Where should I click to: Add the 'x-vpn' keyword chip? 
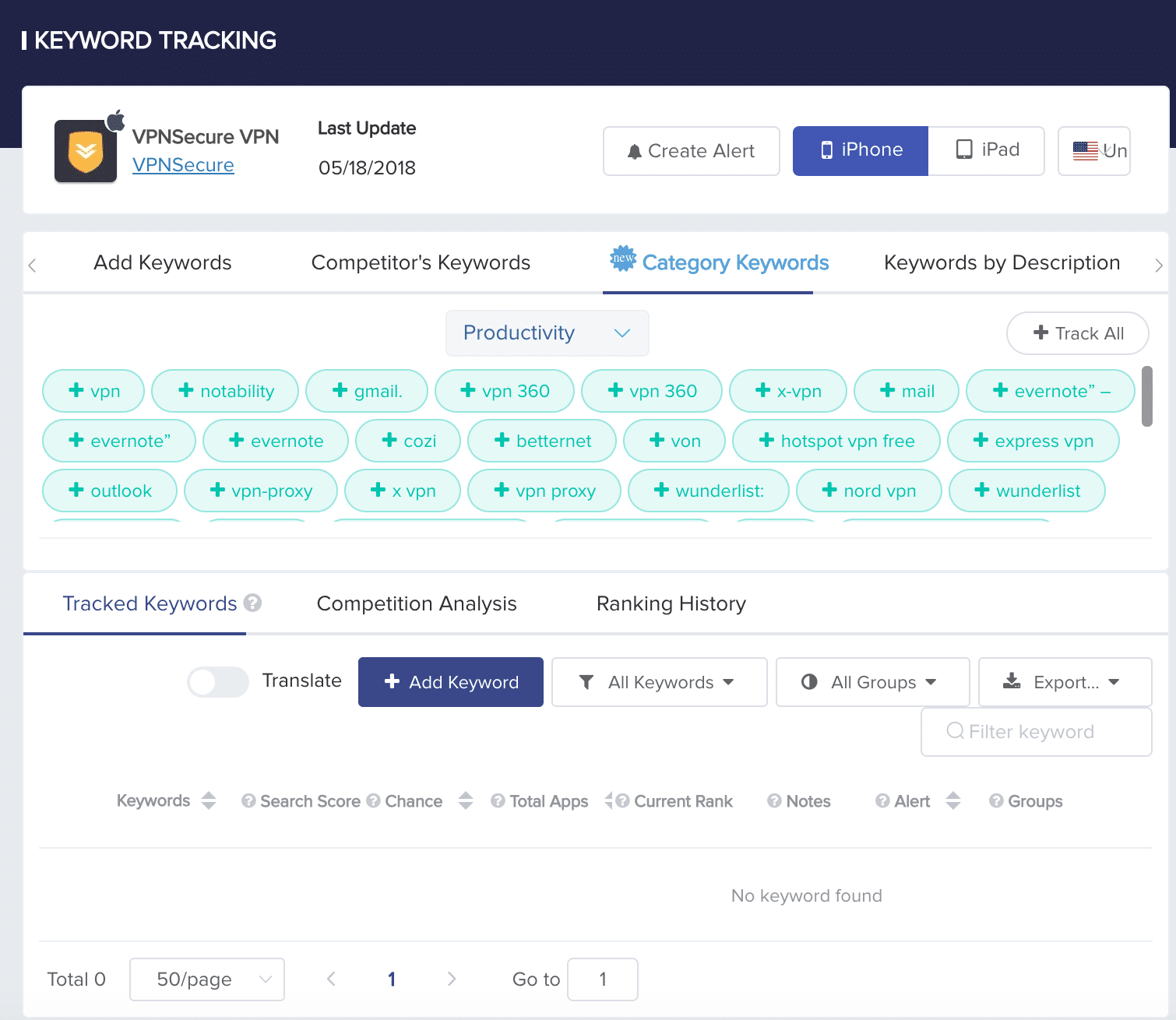tap(788, 391)
